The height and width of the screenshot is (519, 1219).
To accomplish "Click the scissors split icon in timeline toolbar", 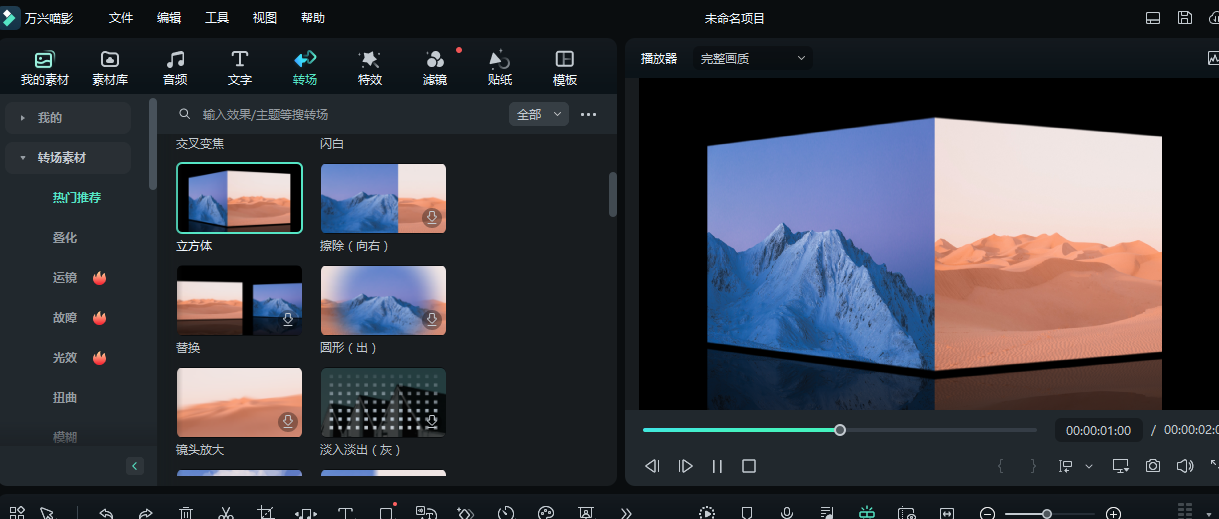I will pyautogui.click(x=226, y=513).
